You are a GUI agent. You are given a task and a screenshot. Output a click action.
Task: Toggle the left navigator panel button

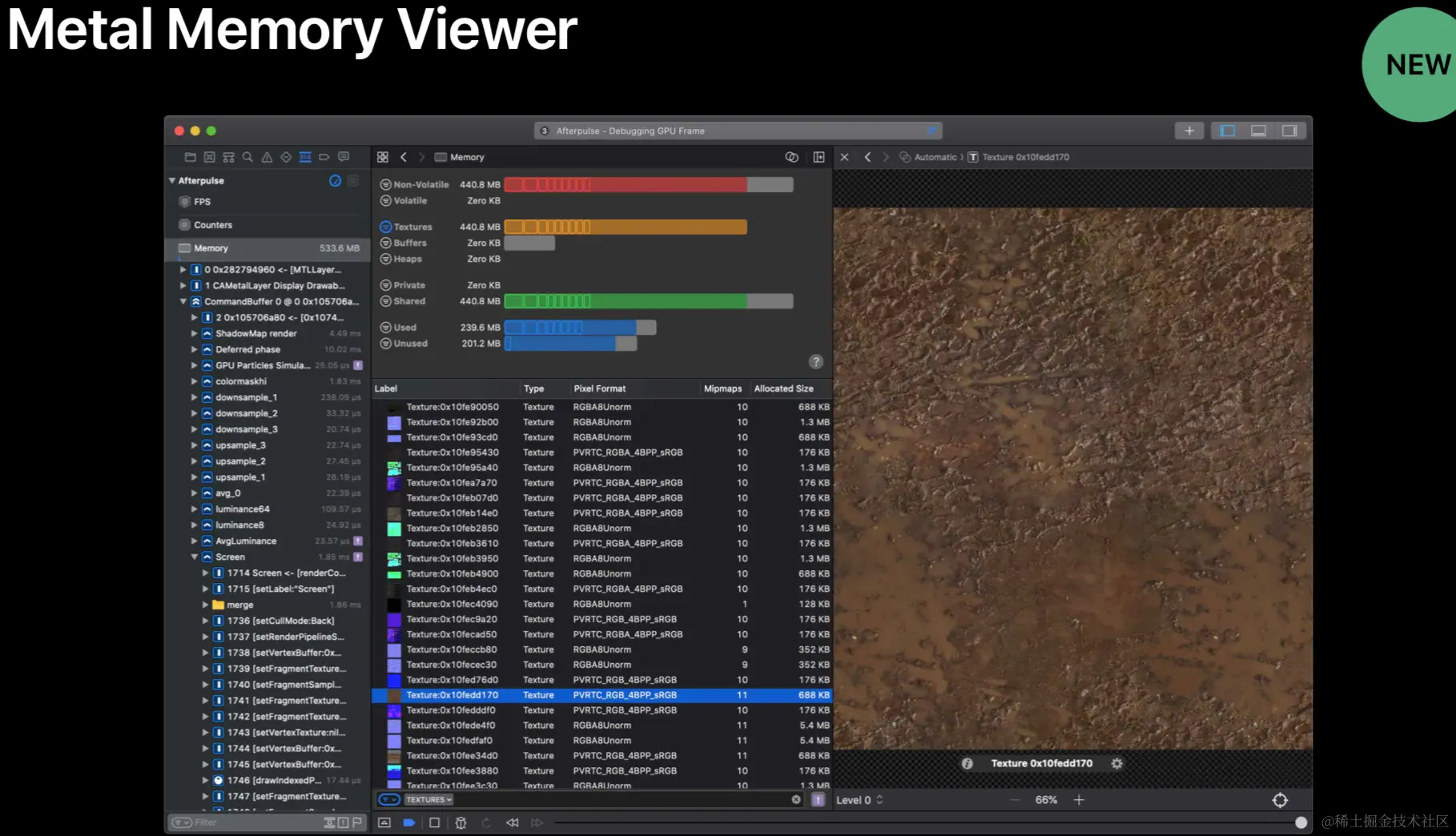[x=1227, y=131]
